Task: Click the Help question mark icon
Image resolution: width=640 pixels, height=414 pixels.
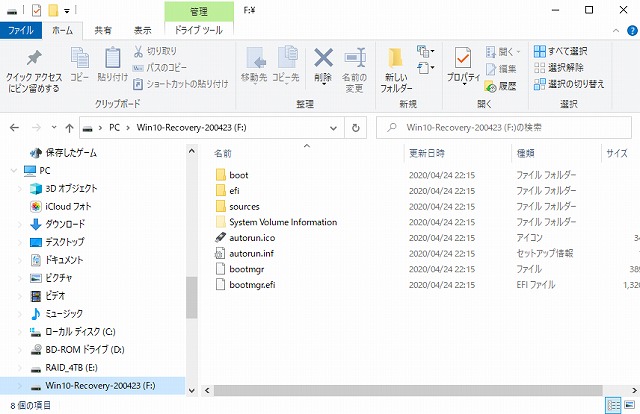Action: pos(632,31)
